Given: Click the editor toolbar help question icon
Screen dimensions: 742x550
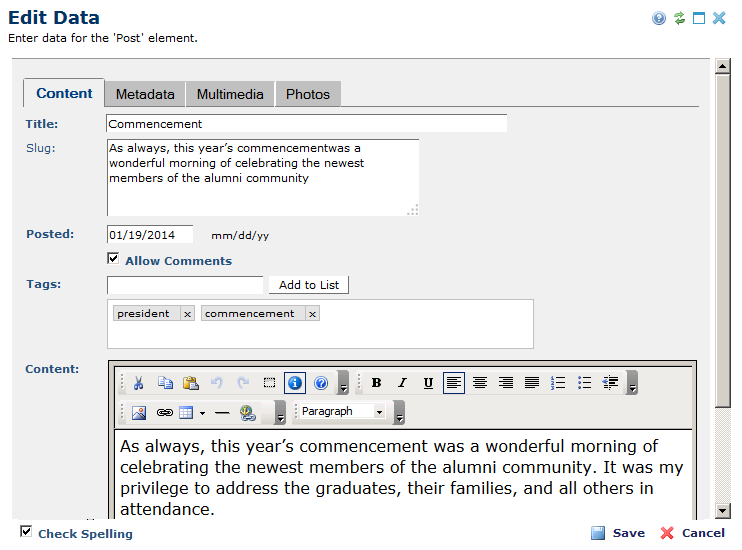Looking at the screenshot, I should point(321,383).
